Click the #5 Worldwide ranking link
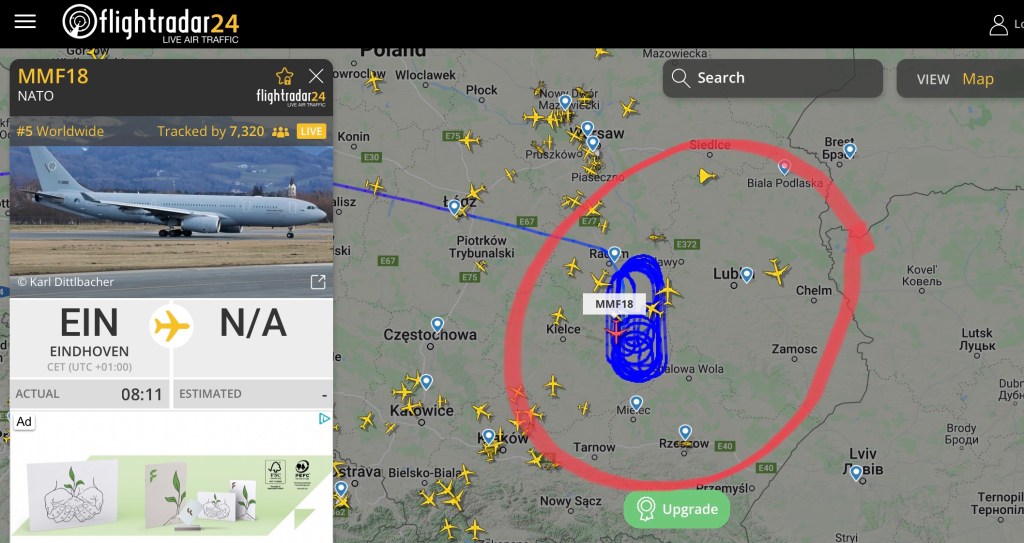 (60, 131)
